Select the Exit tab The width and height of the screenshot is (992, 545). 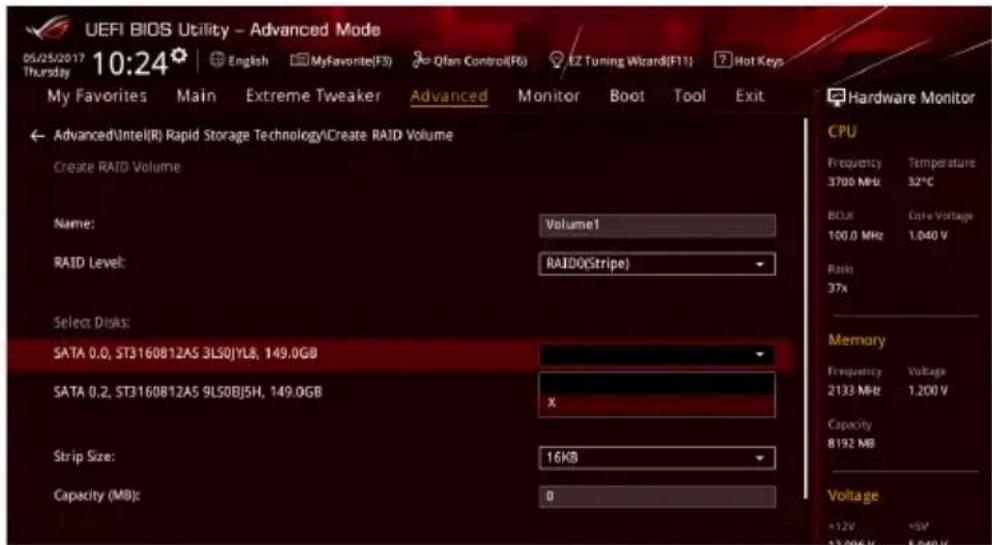(x=750, y=96)
